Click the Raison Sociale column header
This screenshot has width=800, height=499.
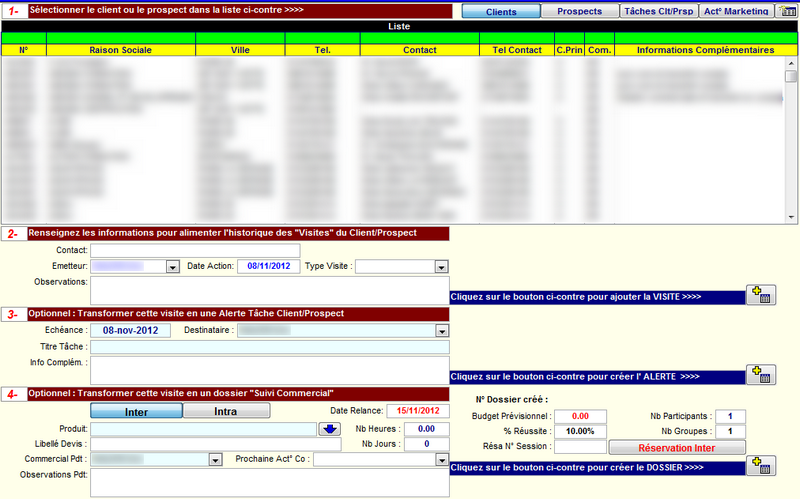(120, 49)
